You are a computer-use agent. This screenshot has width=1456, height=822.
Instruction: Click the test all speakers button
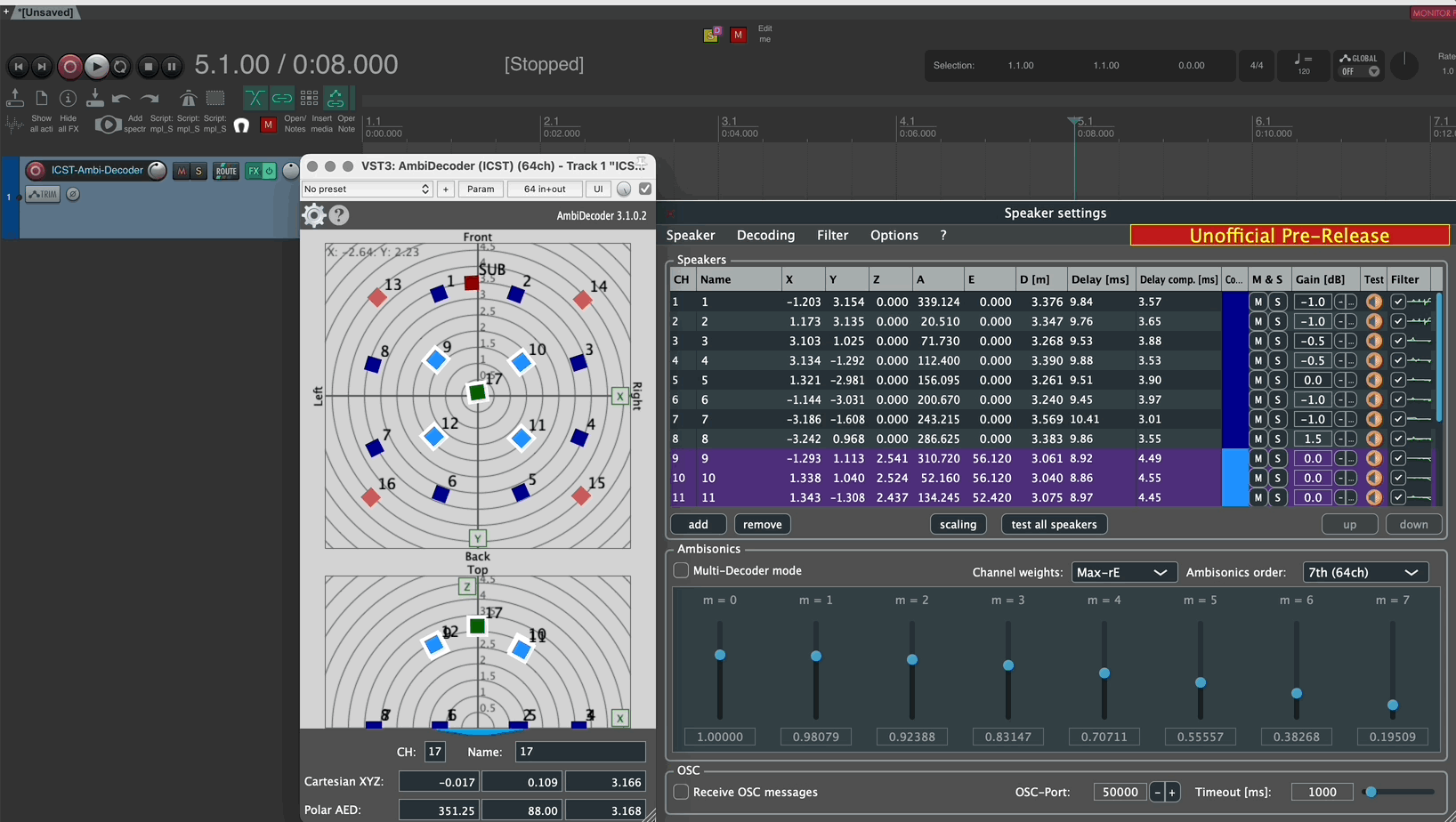pyautogui.click(x=1054, y=525)
